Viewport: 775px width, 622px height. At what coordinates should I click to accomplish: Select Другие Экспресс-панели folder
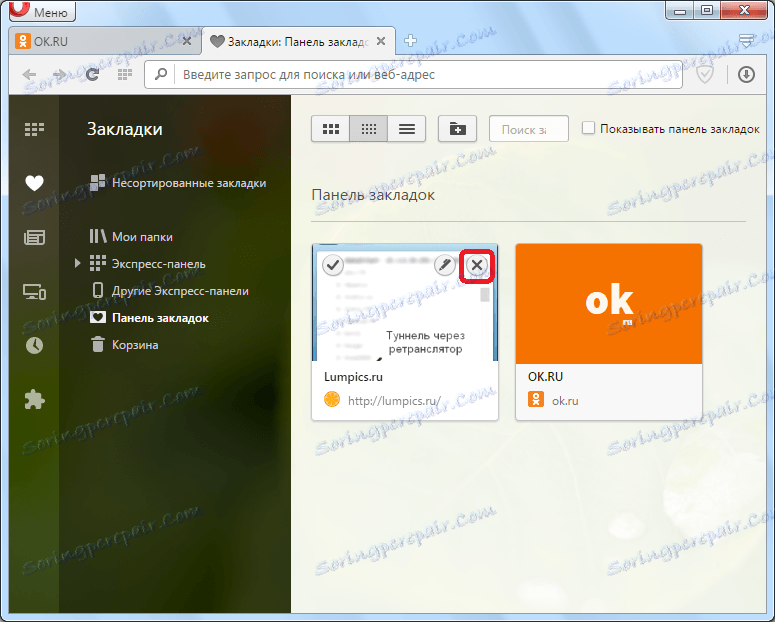point(170,291)
